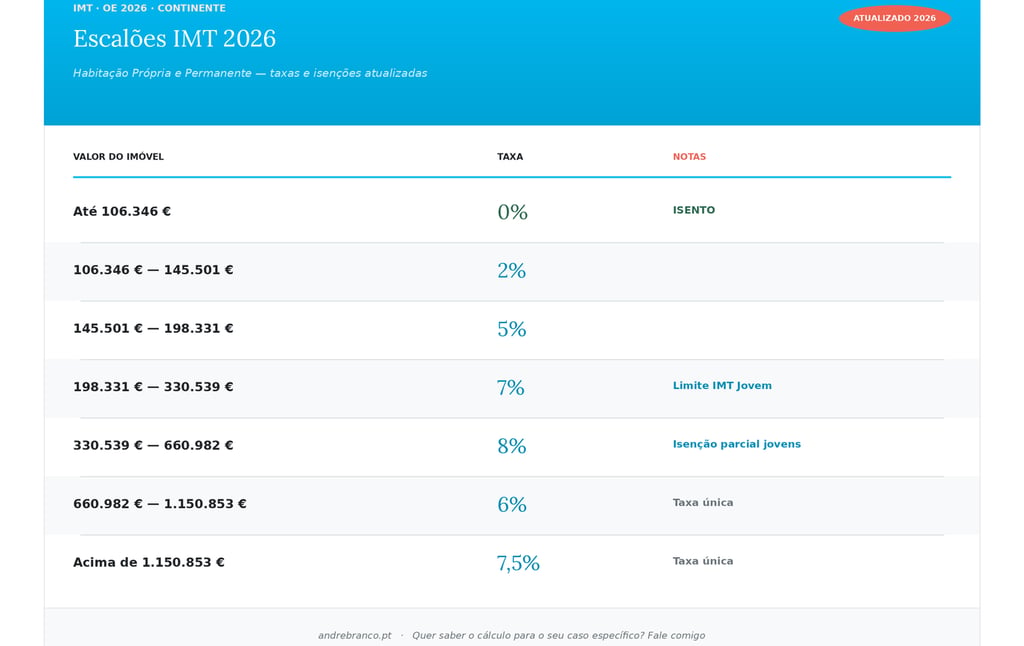
Task: Click the 7% rate value
Action: 511,387
